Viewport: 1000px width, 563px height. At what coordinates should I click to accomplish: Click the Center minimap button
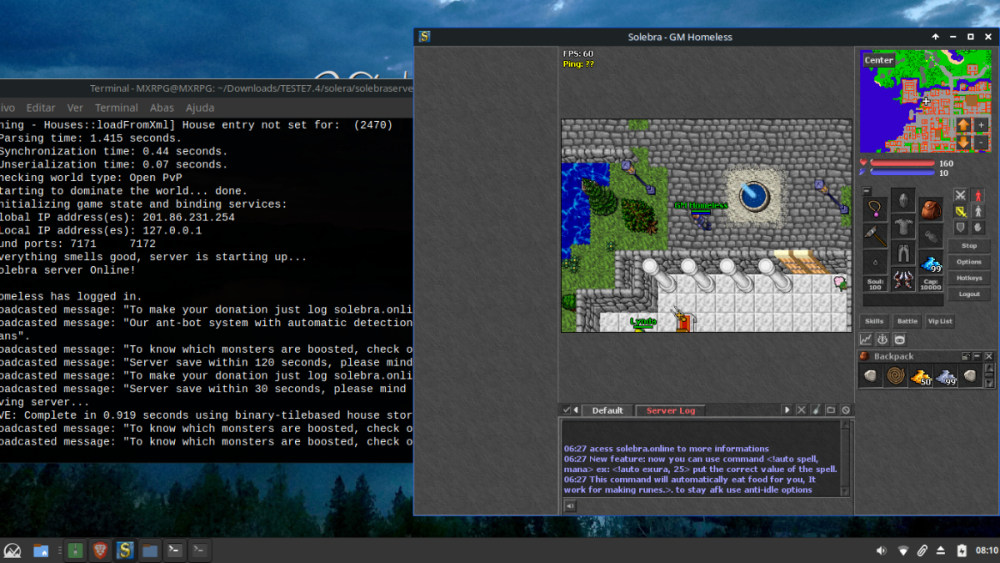(x=879, y=60)
